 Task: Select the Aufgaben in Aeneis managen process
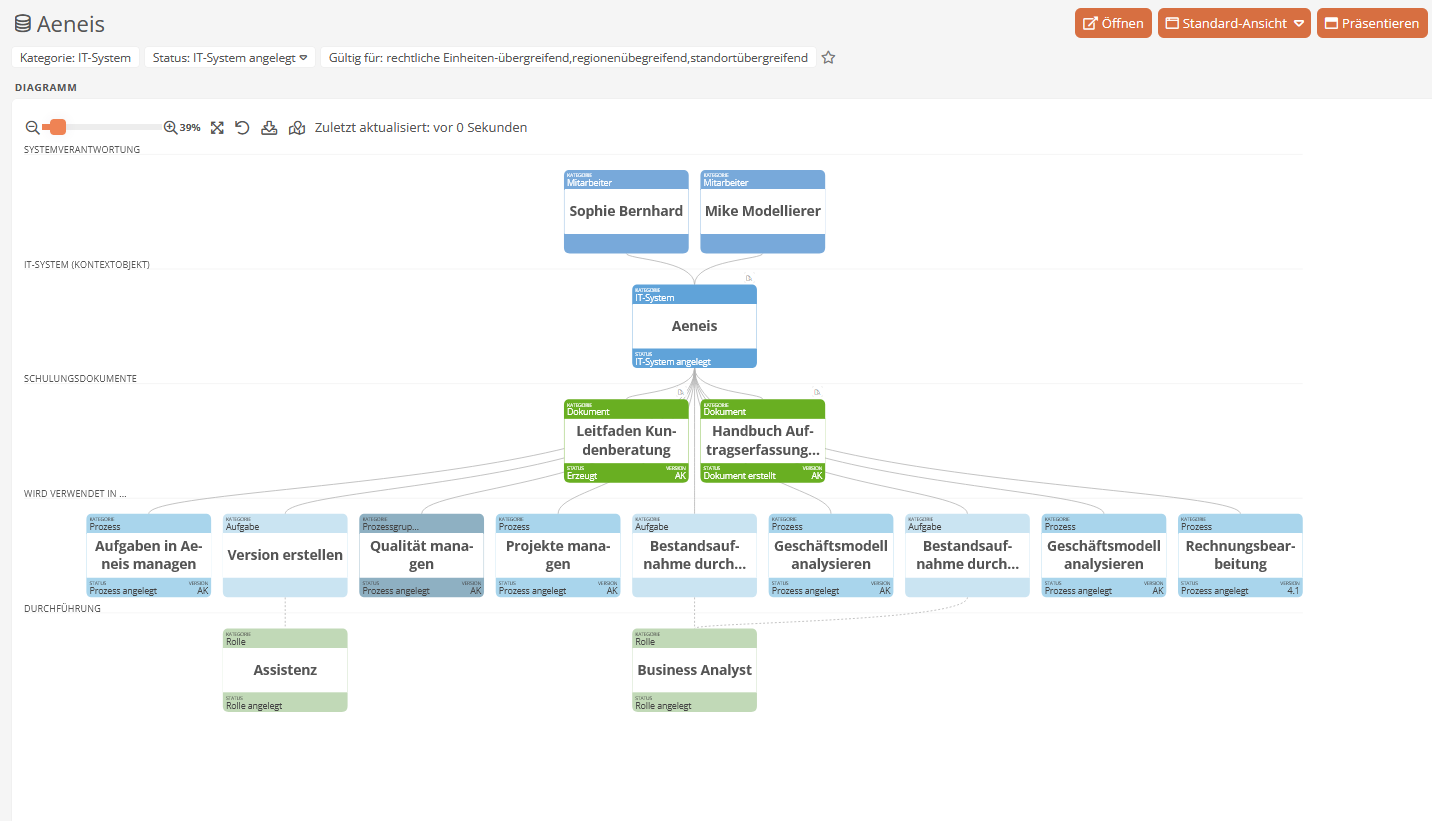[x=149, y=555]
